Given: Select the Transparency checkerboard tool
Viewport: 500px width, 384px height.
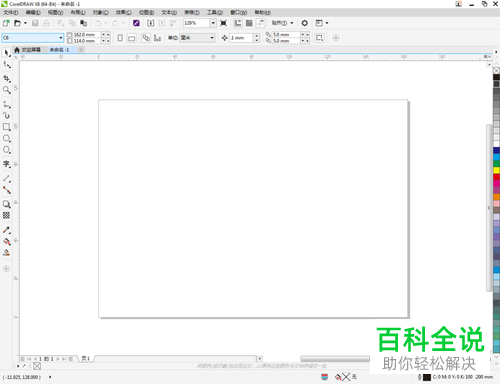Looking at the screenshot, I should 6,215.
